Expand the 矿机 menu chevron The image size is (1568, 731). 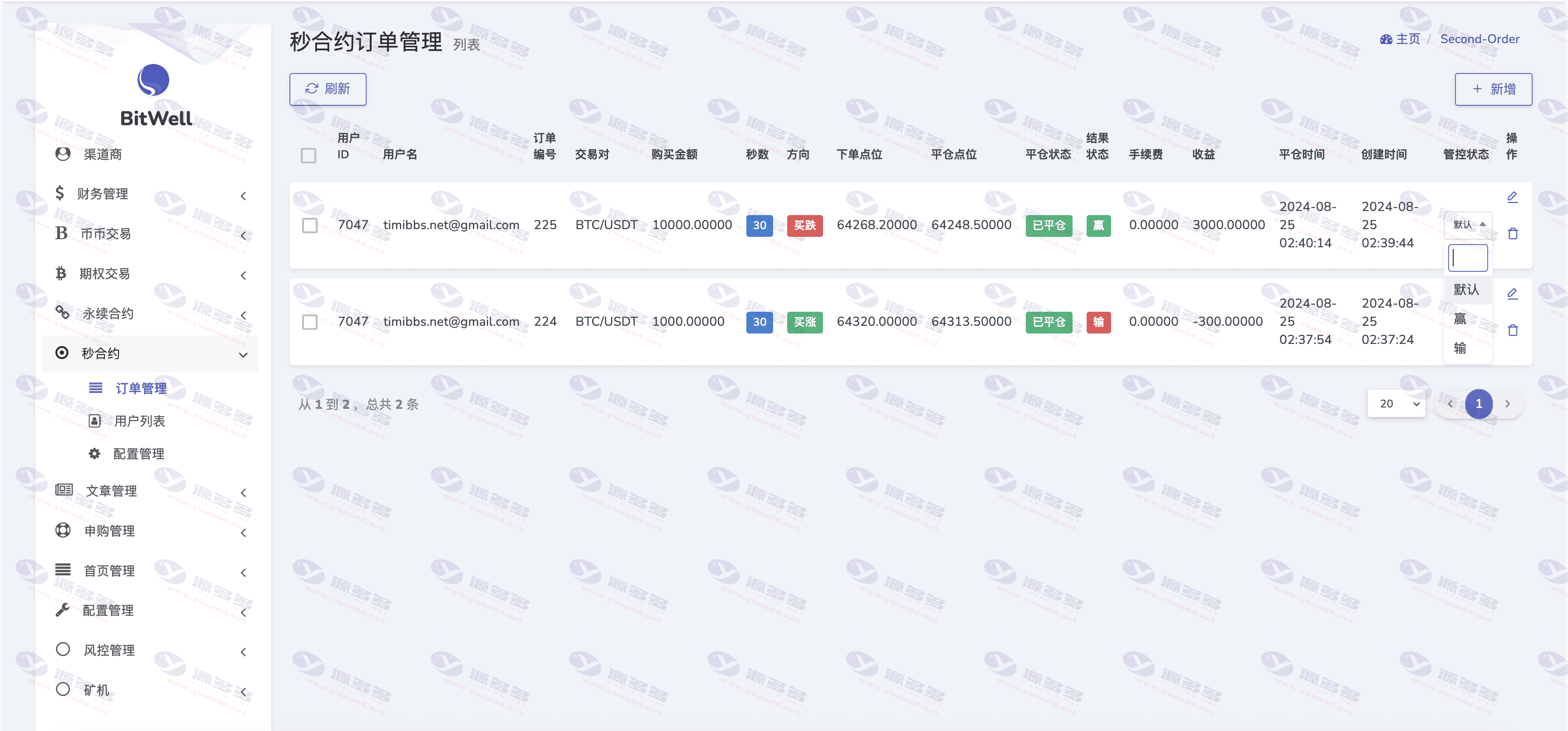pyautogui.click(x=244, y=692)
